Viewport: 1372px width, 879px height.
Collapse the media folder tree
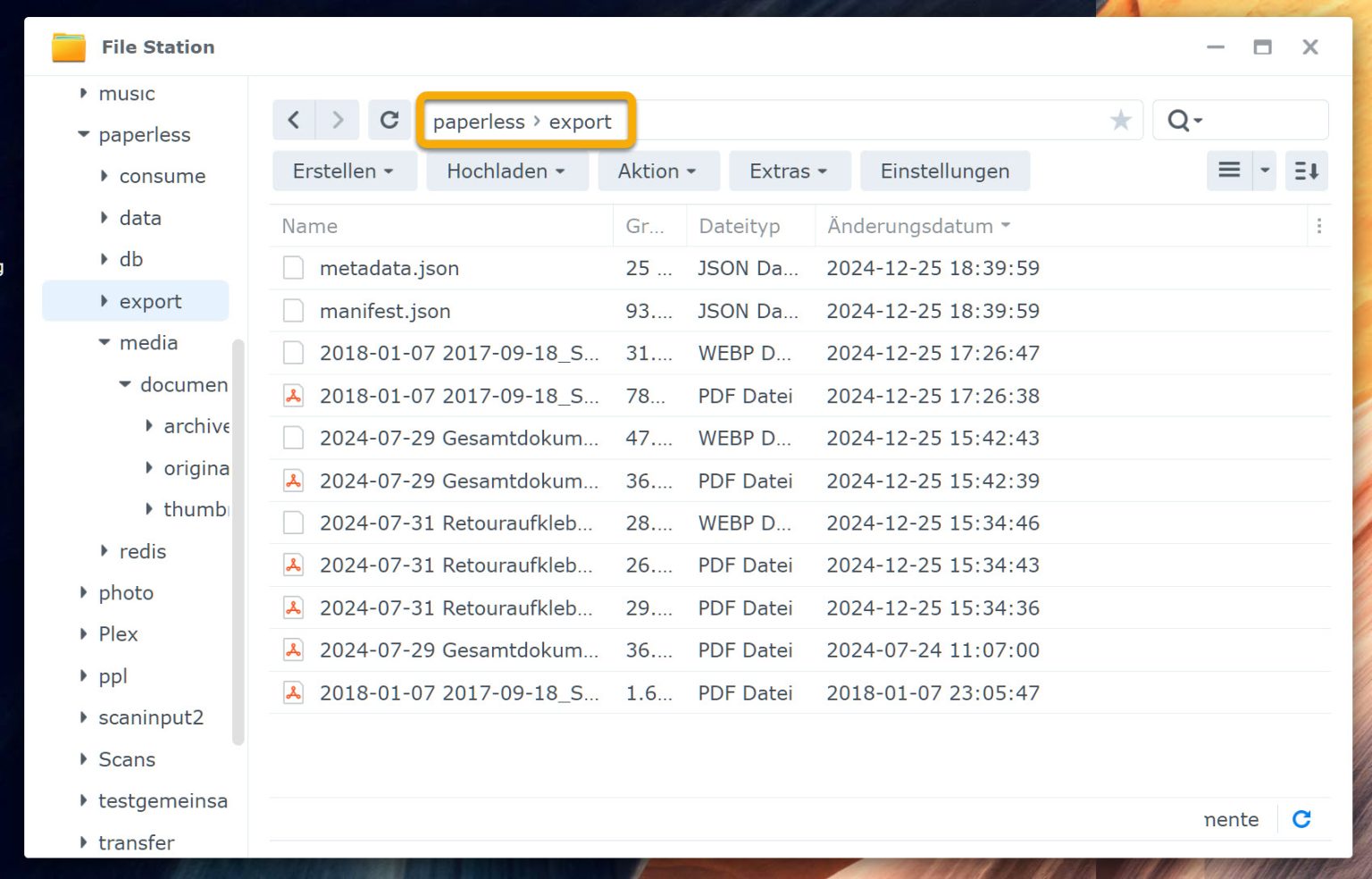[x=103, y=342]
